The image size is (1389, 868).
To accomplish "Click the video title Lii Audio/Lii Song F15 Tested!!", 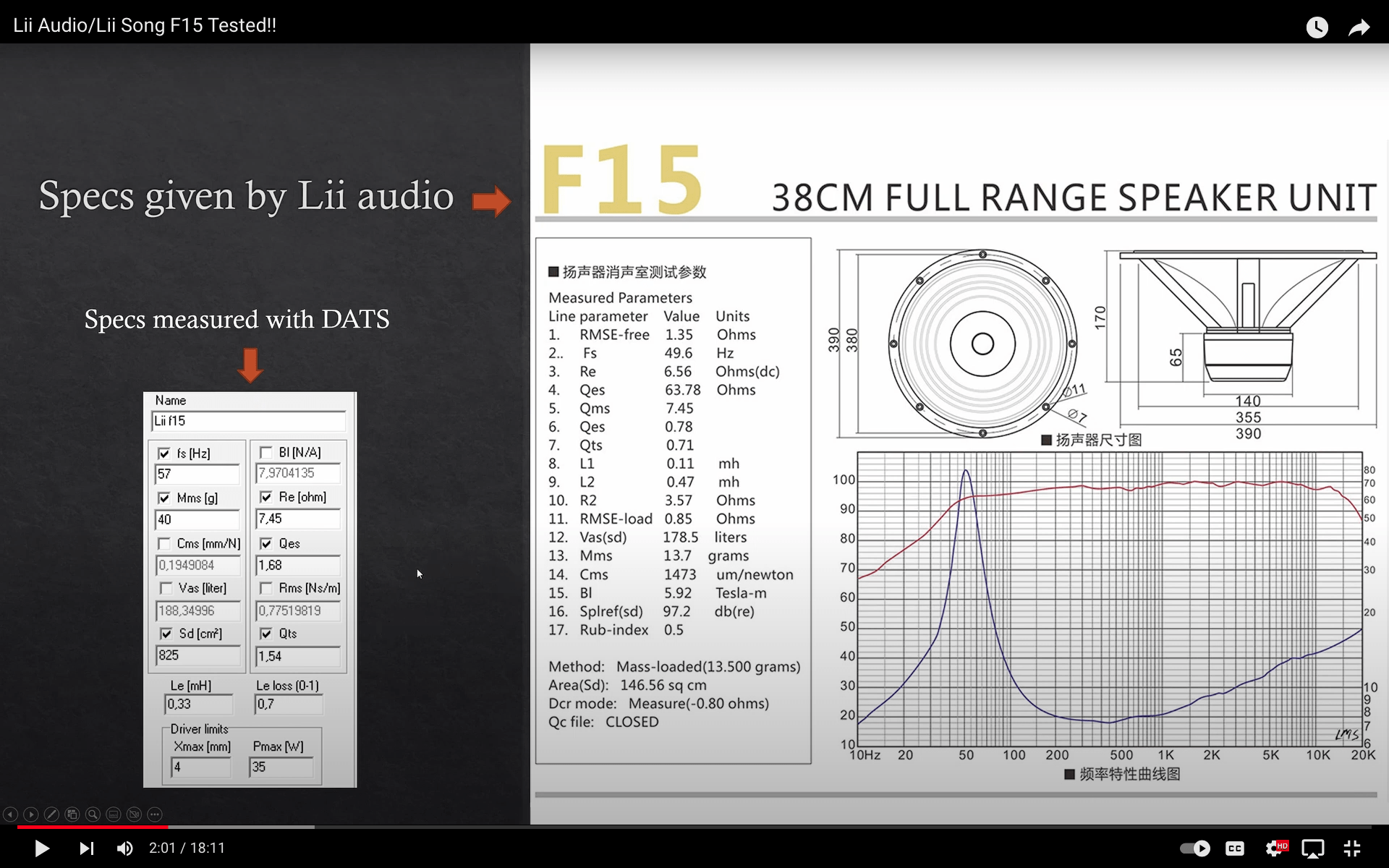I will coord(145,25).
